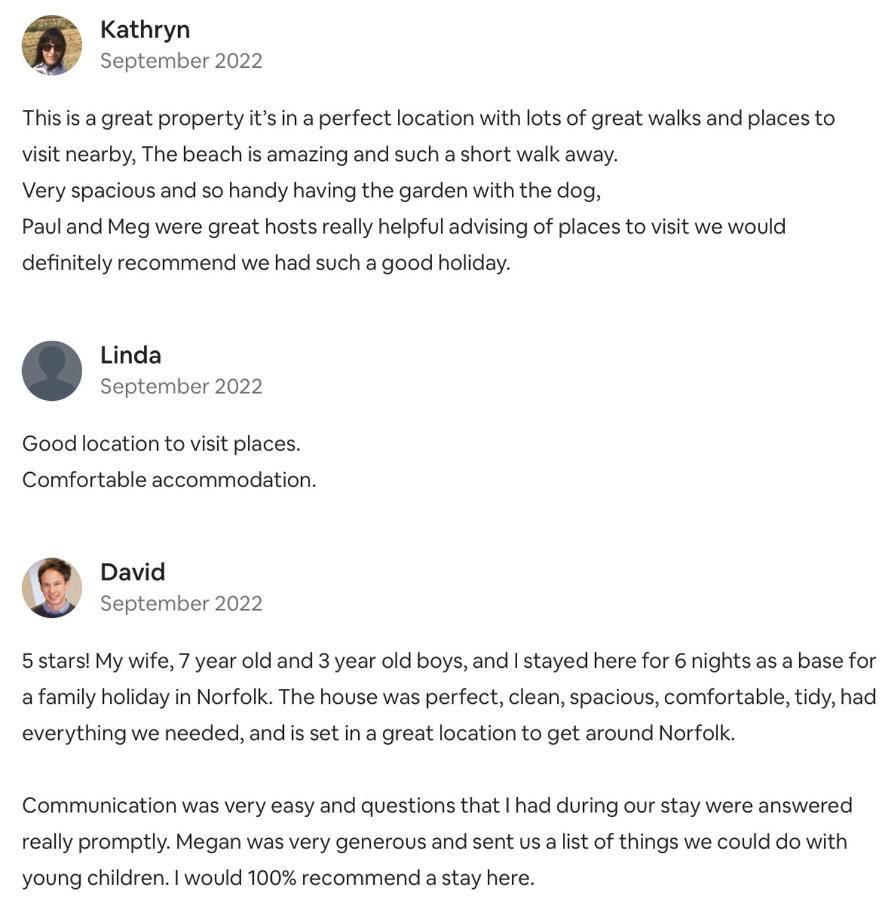Click "I would 100% recommend a stay here."

point(354,878)
